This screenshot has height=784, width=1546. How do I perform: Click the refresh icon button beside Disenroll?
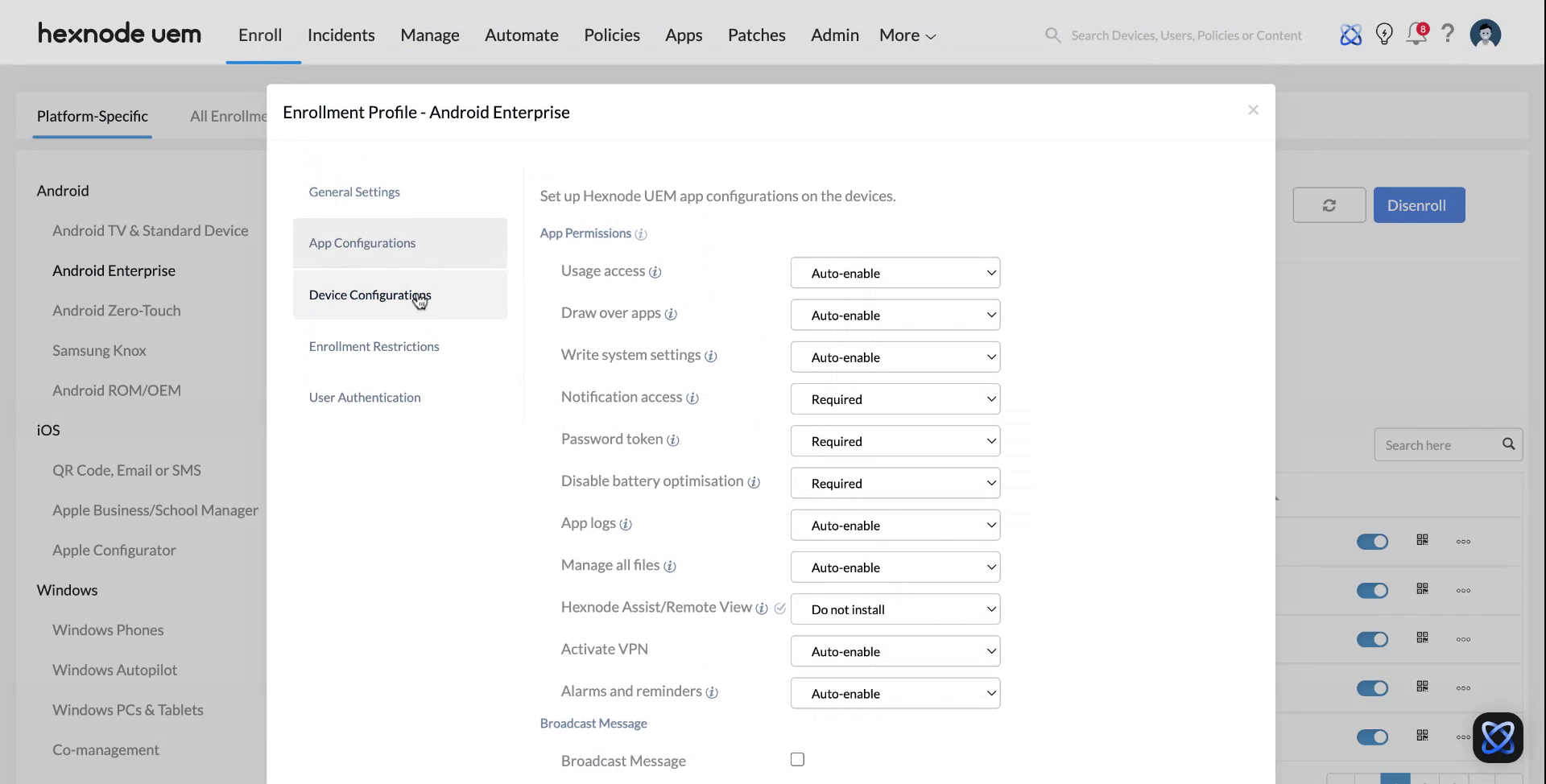[1329, 205]
